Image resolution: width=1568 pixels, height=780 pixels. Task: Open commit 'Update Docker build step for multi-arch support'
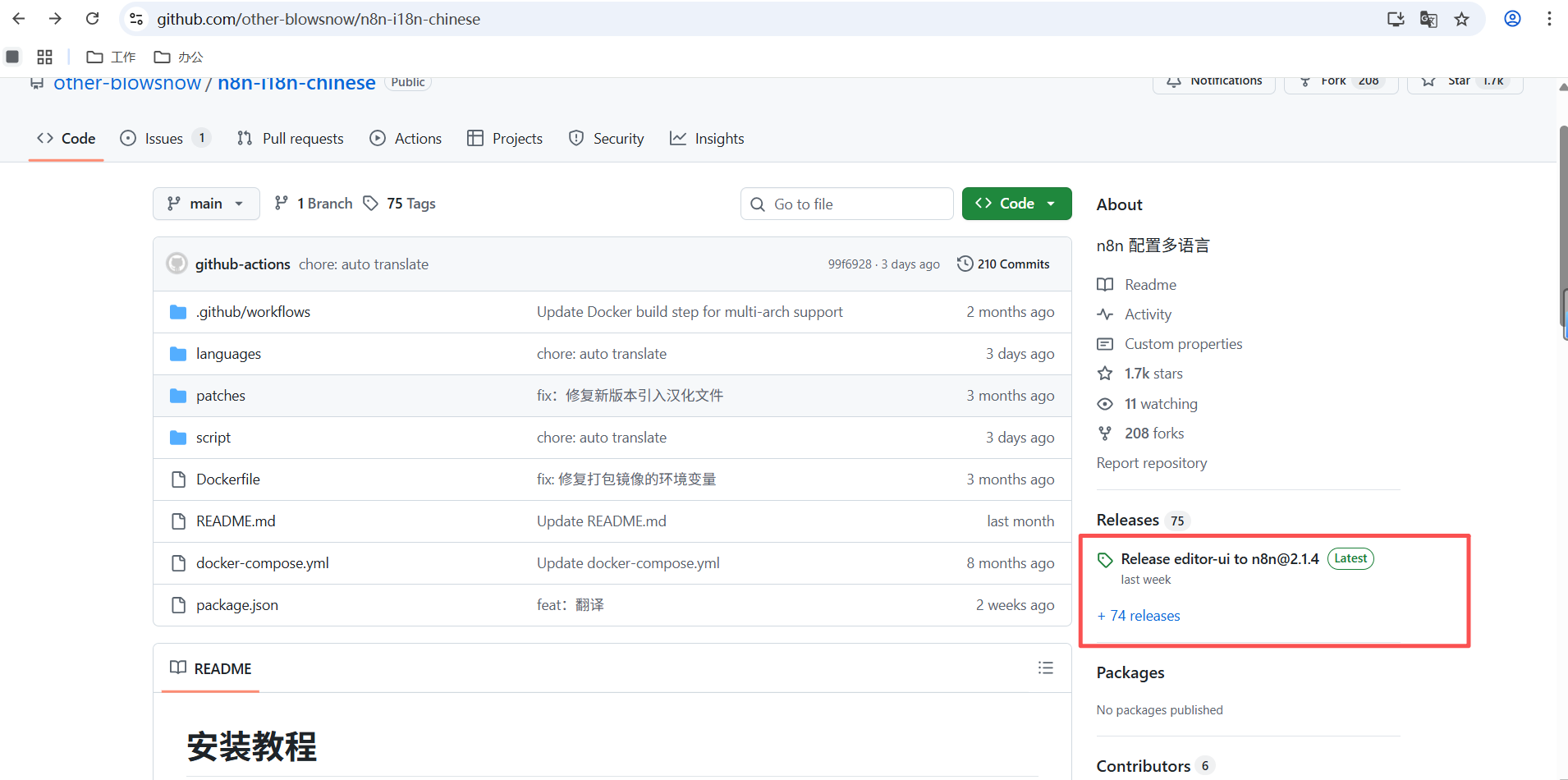point(690,312)
